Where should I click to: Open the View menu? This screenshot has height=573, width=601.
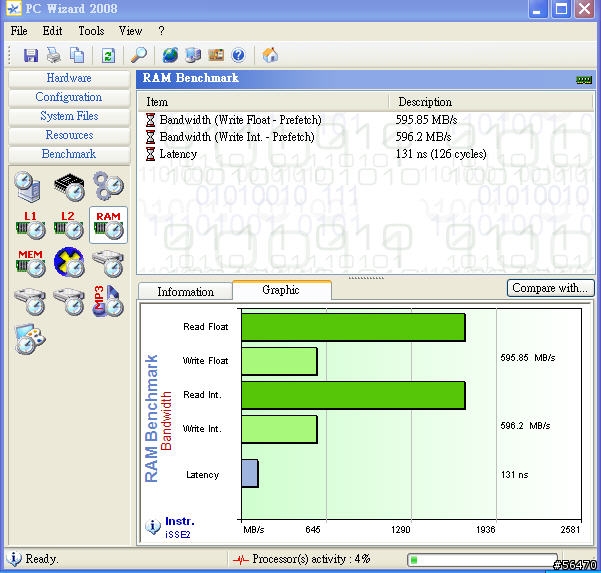coord(130,31)
